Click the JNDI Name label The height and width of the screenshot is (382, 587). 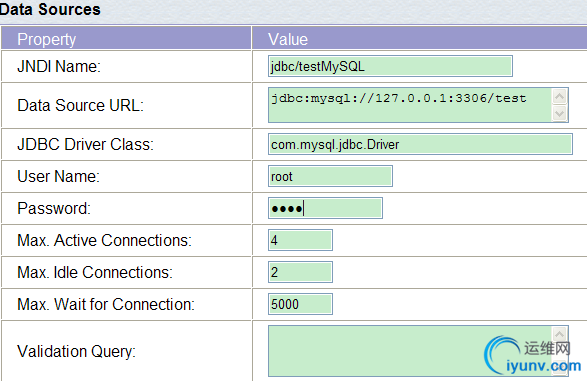59,66
